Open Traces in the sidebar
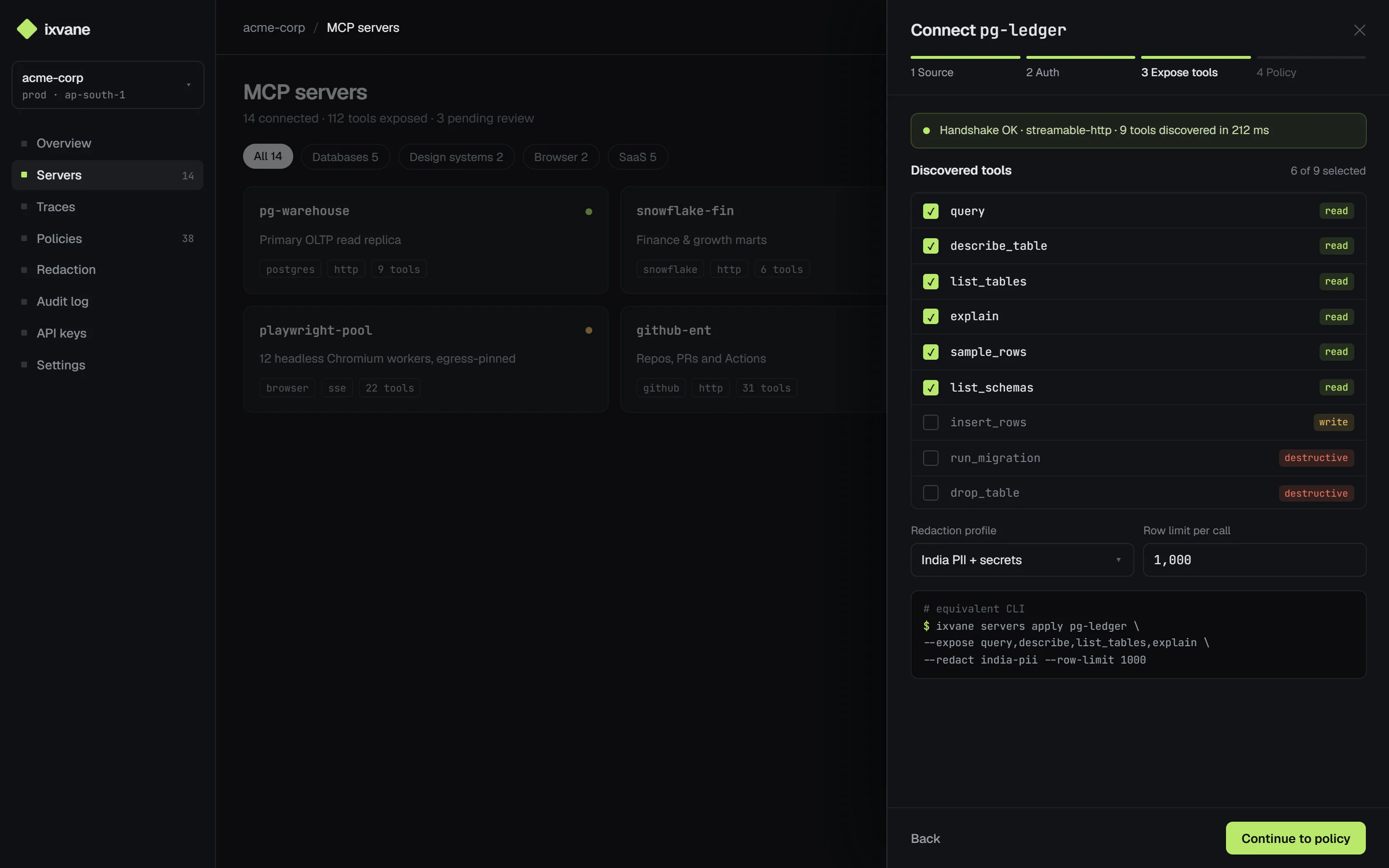This screenshot has width=1389, height=868. [x=108, y=207]
